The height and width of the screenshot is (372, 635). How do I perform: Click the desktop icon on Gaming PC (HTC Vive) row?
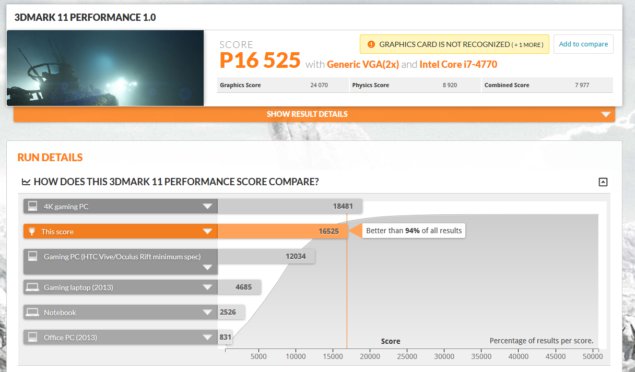(x=32, y=256)
